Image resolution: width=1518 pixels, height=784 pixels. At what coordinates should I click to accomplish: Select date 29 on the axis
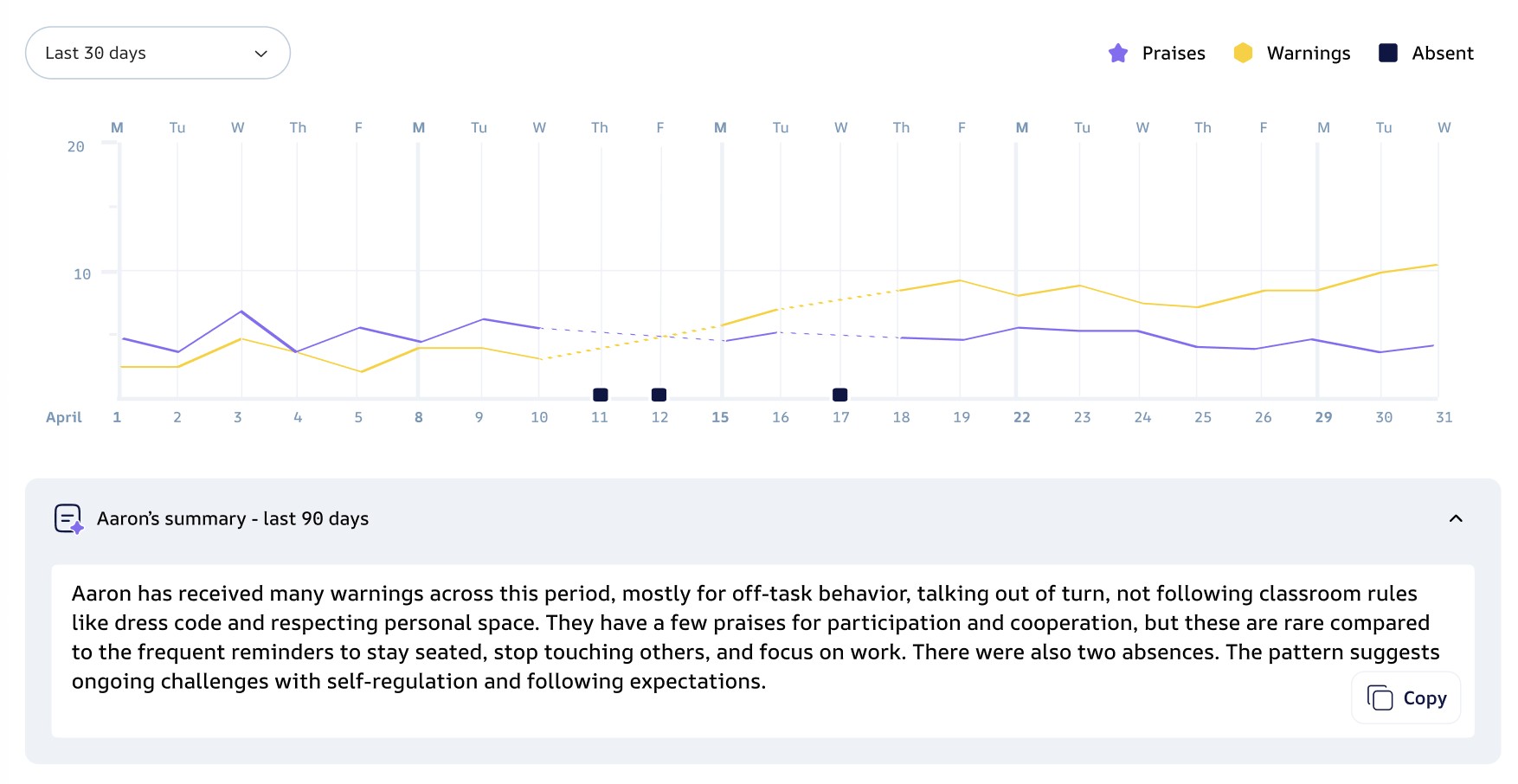(x=1323, y=417)
